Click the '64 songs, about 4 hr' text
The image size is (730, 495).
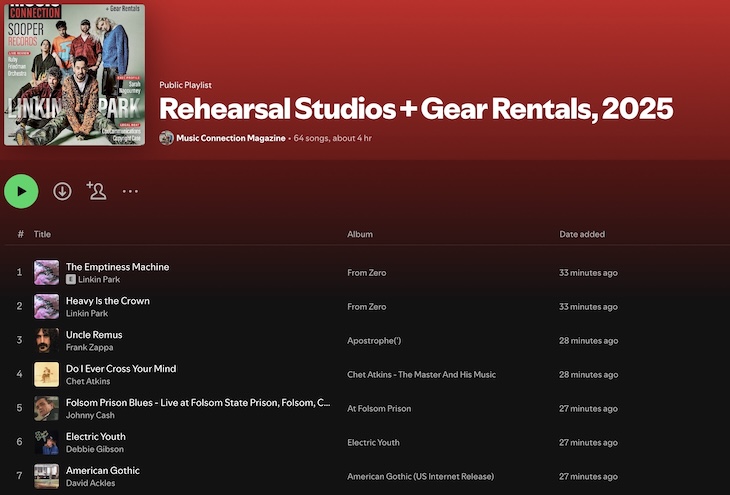pyautogui.click(x=332, y=138)
